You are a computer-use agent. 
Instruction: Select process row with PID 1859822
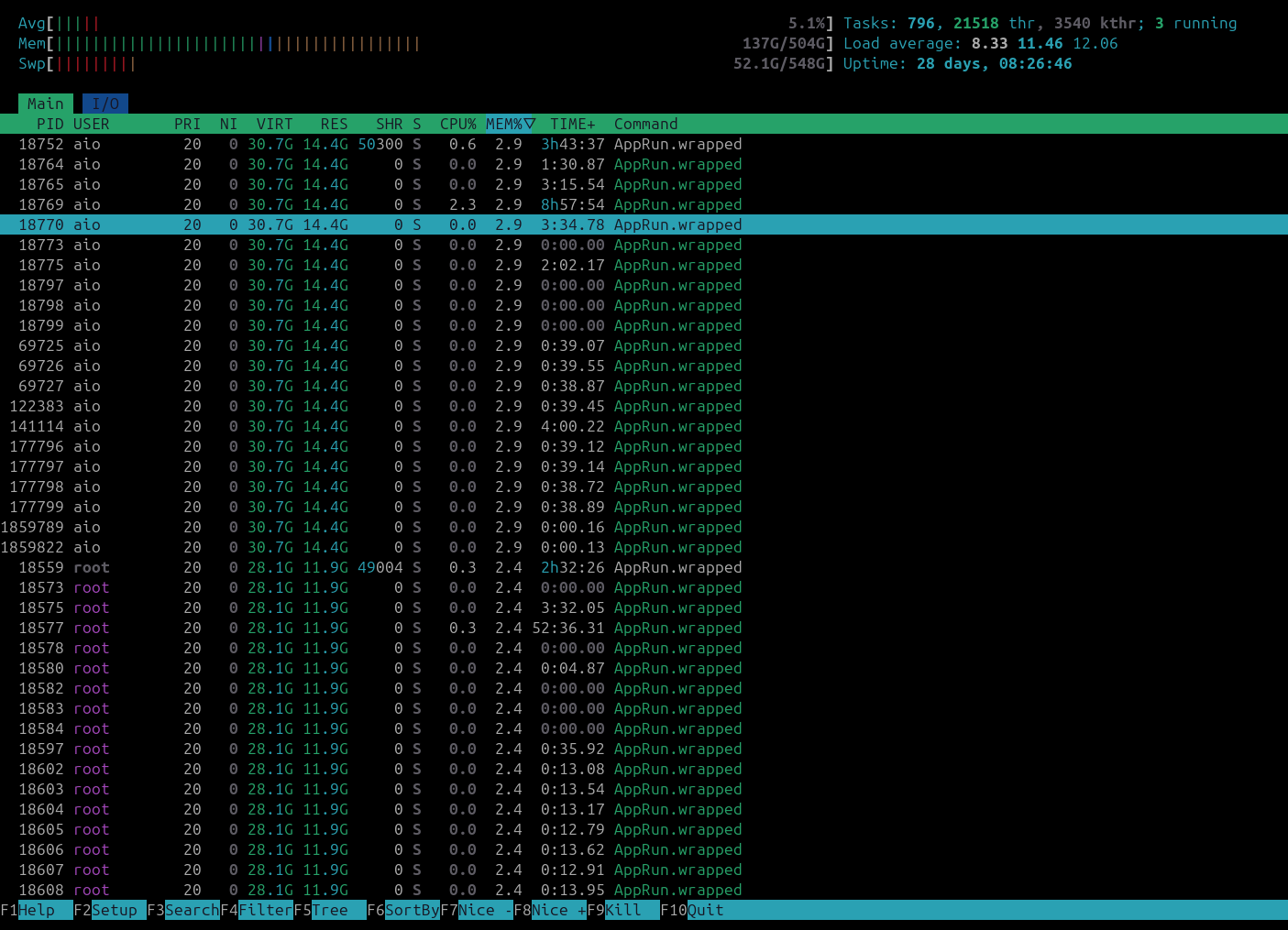tap(644, 547)
